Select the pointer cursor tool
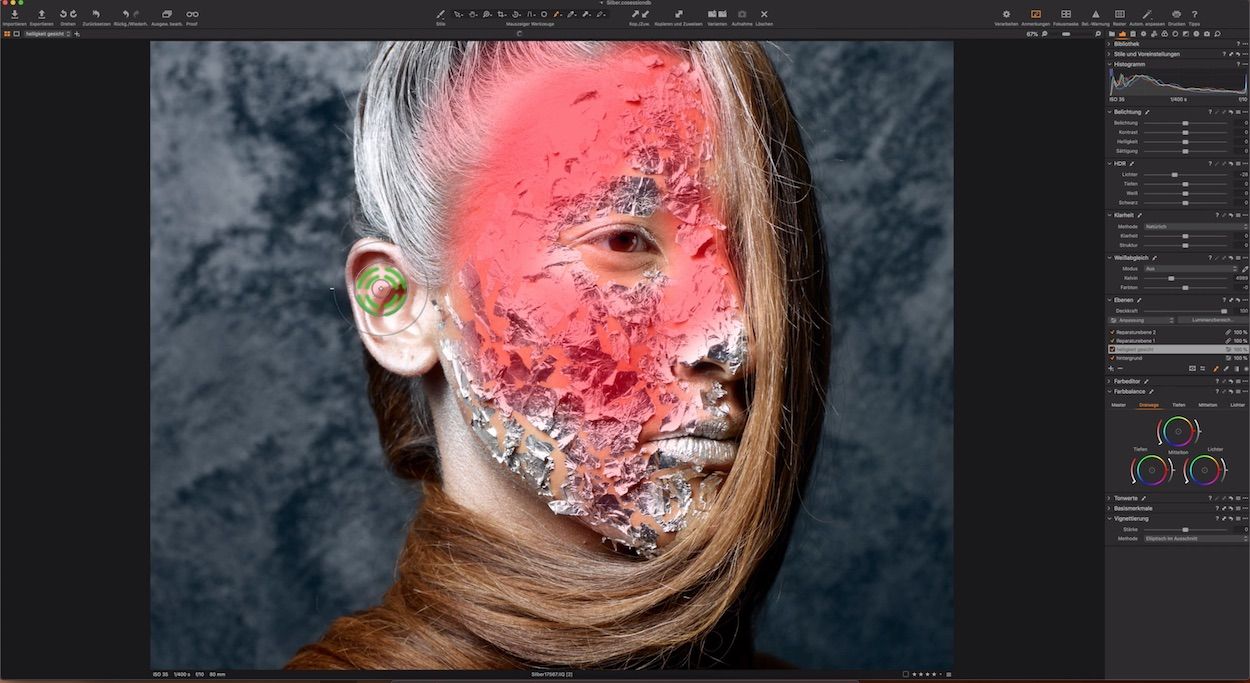Screen dimensions: 1250x683 tap(459, 14)
